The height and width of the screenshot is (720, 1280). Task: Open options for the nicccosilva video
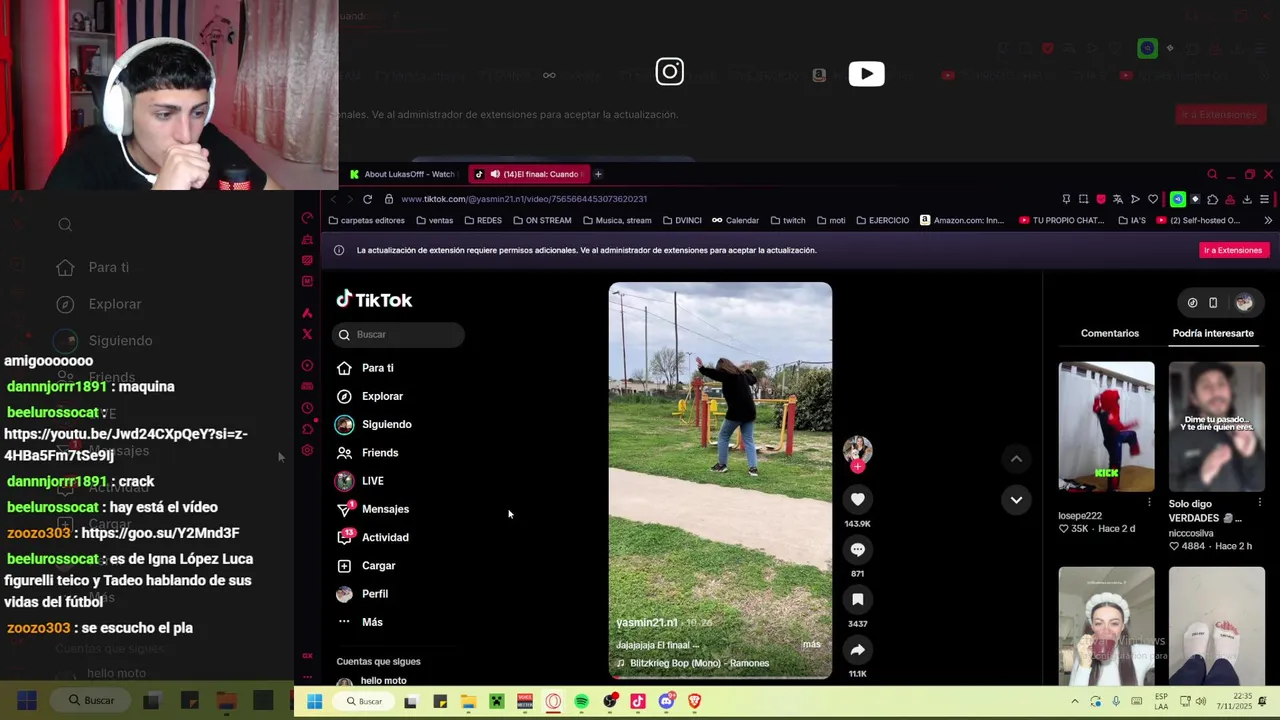tap(1259, 503)
